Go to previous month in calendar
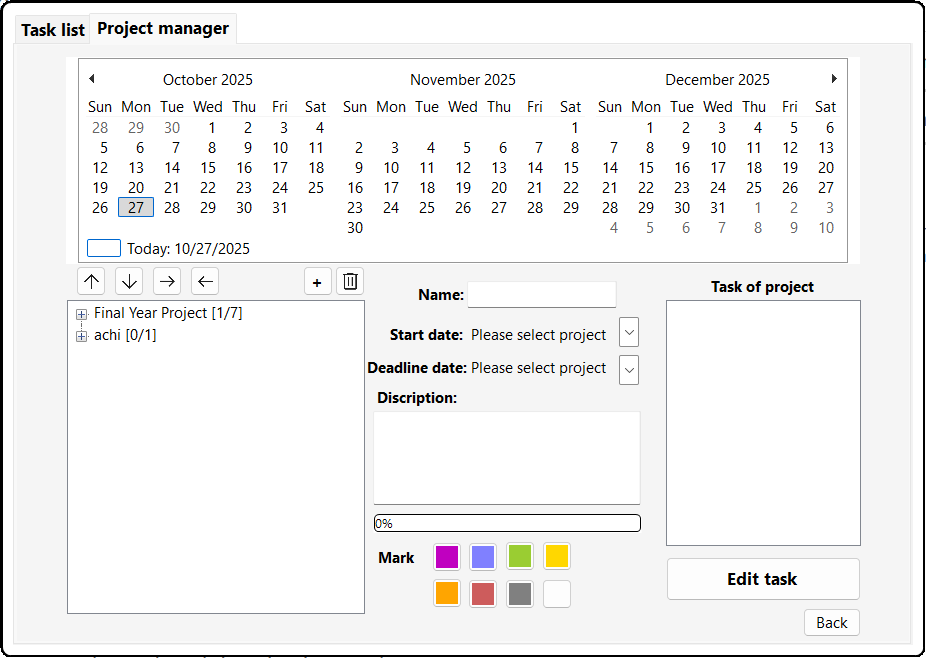 pos(91,79)
